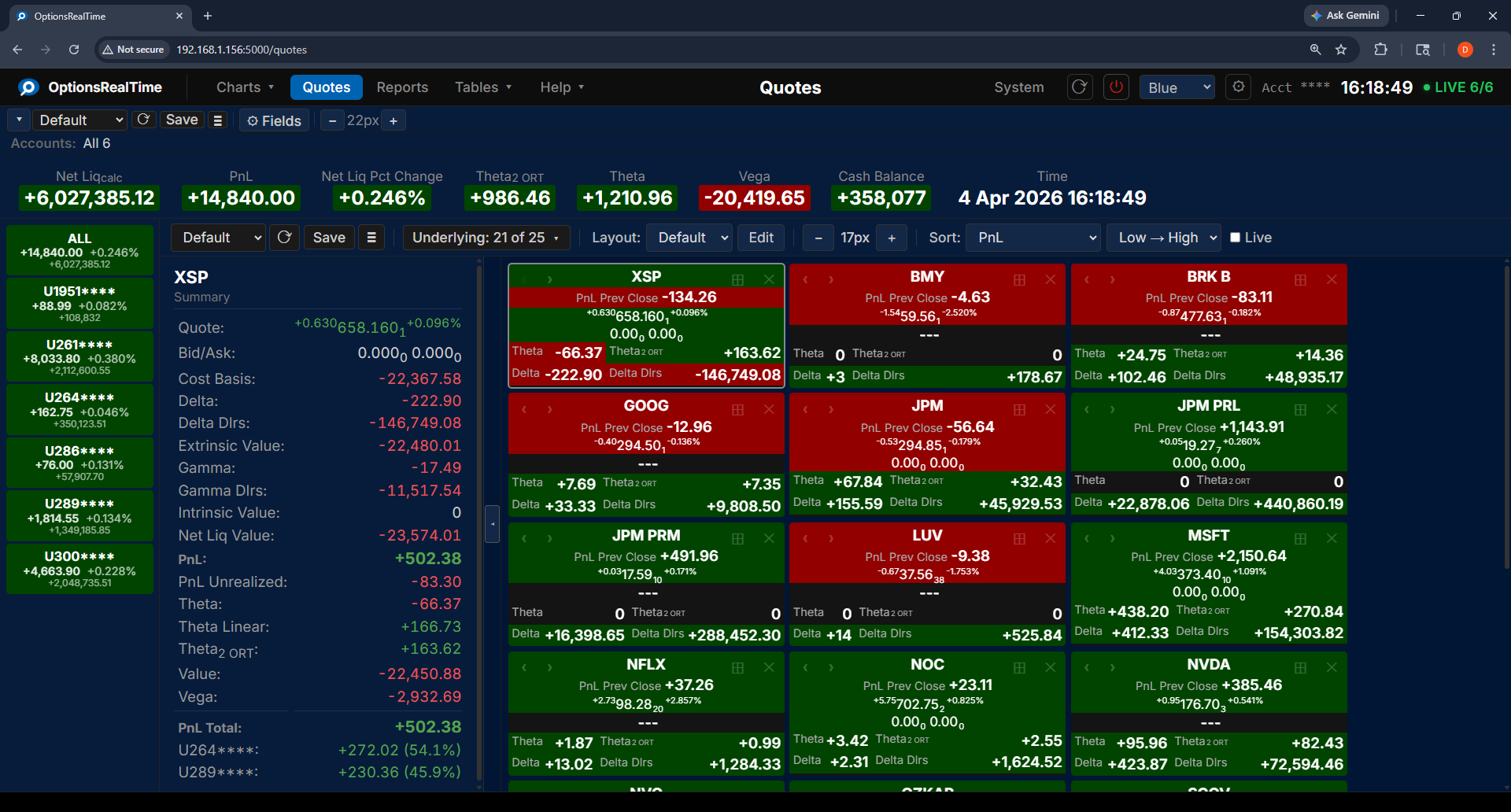
Task: Open the Tables menu
Action: [x=483, y=87]
